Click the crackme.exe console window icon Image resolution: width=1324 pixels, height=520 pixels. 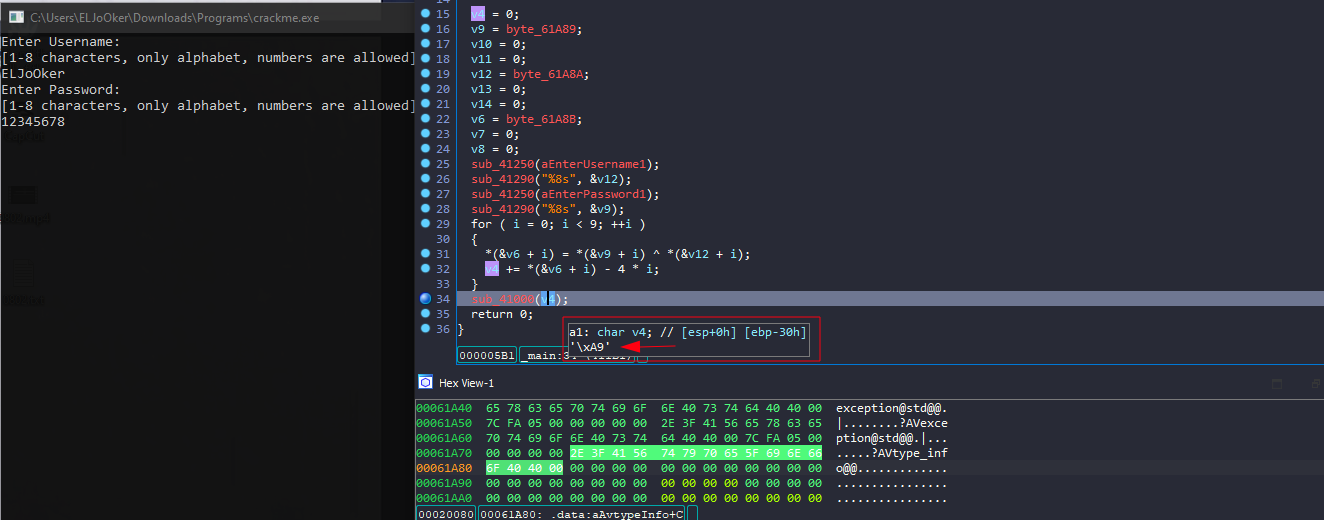(x=15, y=17)
